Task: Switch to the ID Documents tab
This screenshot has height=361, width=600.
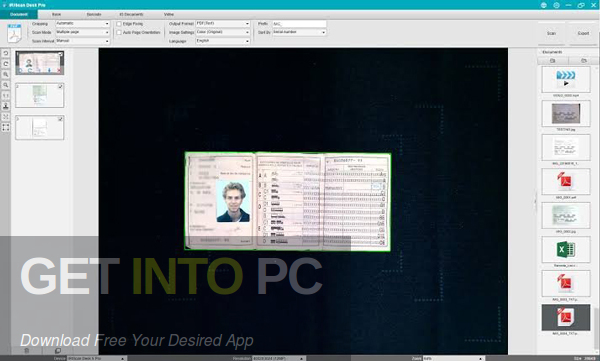Action: [131, 14]
